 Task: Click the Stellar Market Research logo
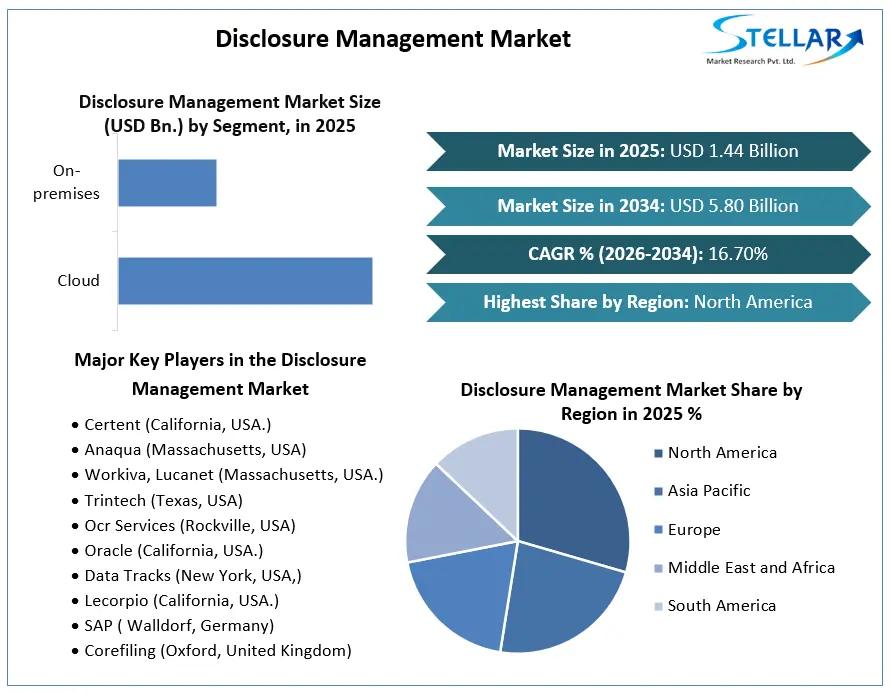tap(784, 40)
